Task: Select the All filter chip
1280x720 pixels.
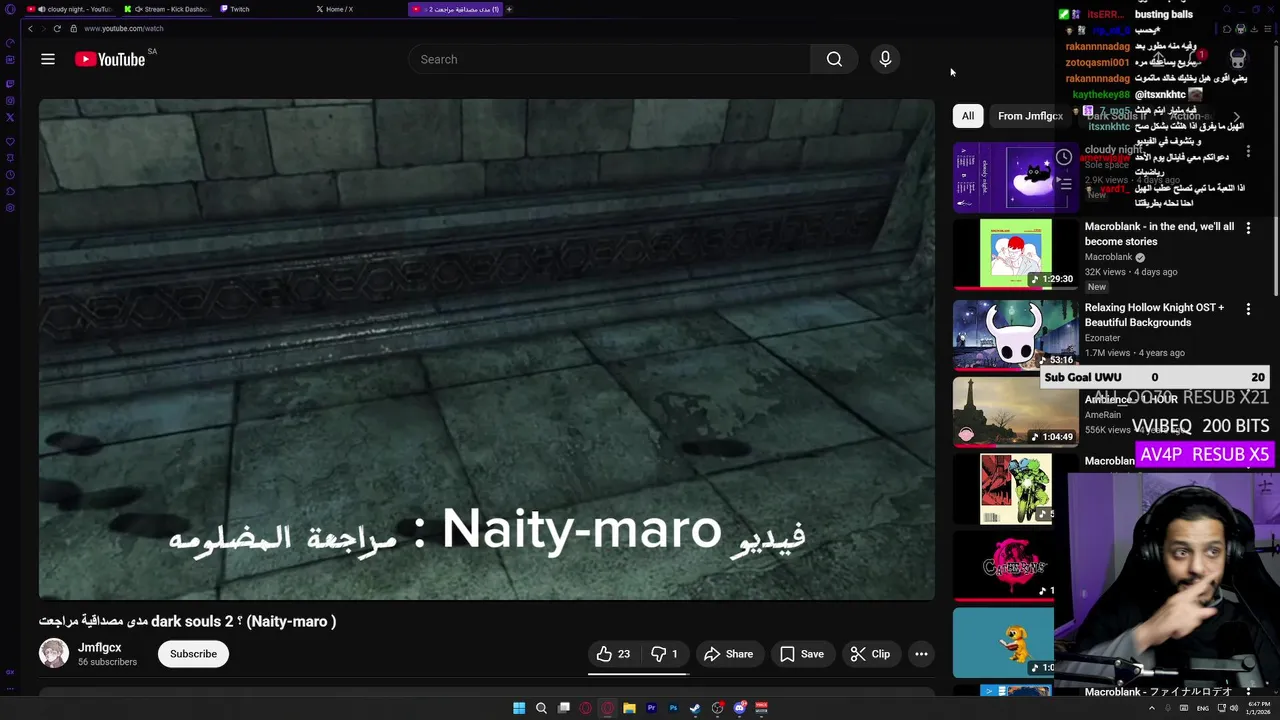Action: [x=968, y=116]
